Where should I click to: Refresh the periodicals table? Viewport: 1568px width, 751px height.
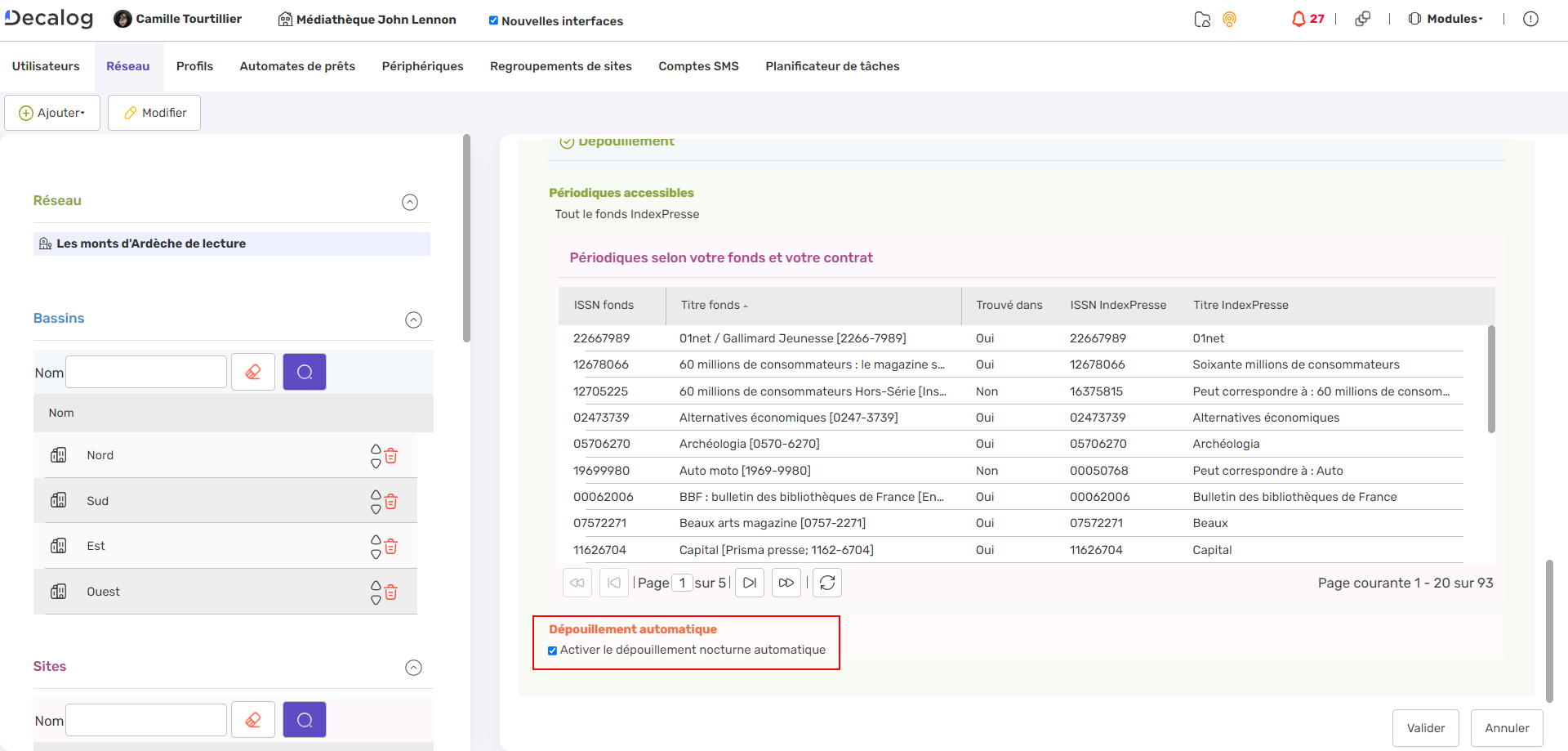click(827, 583)
